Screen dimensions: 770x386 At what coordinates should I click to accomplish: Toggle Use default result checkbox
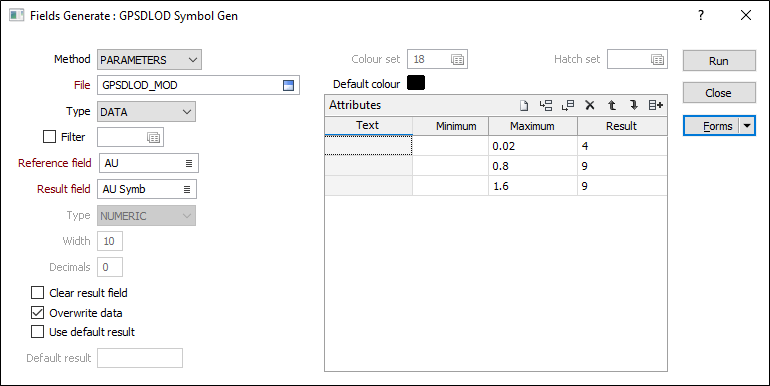pyautogui.click(x=37, y=332)
